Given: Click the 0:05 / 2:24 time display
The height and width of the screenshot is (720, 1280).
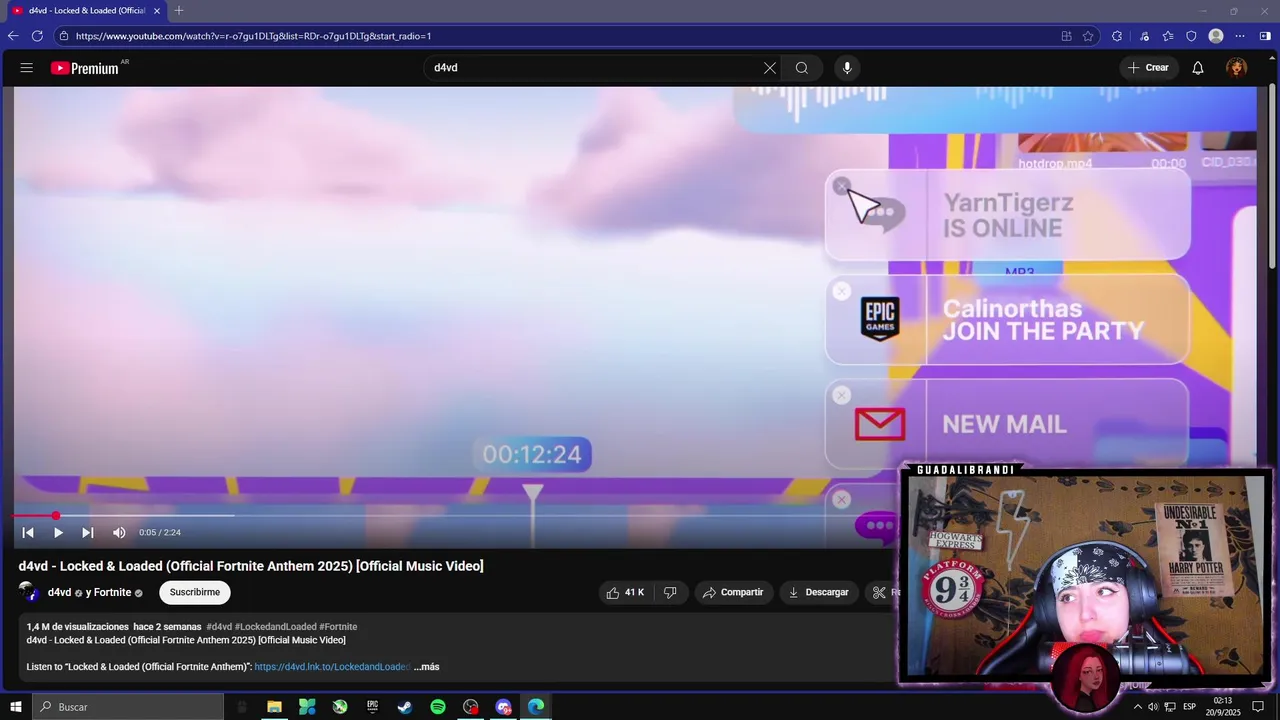Looking at the screenshot, I should coord(160,533).
